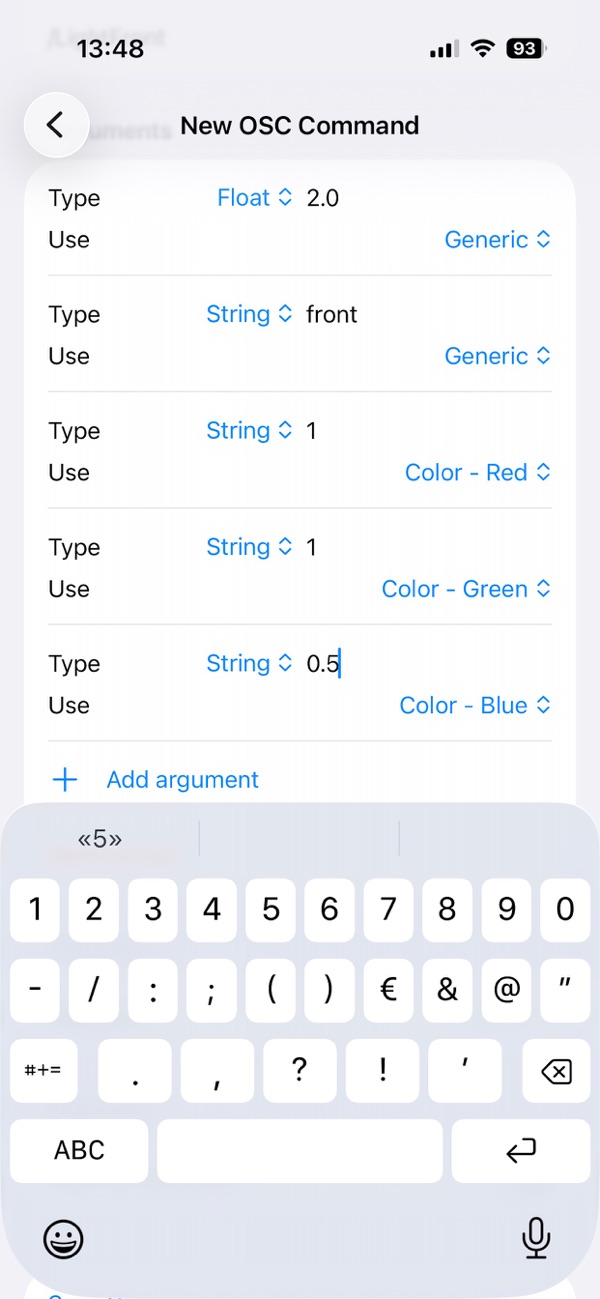Open the String type dropdown beside front
Screen dimensions: 600x1299
249,314
